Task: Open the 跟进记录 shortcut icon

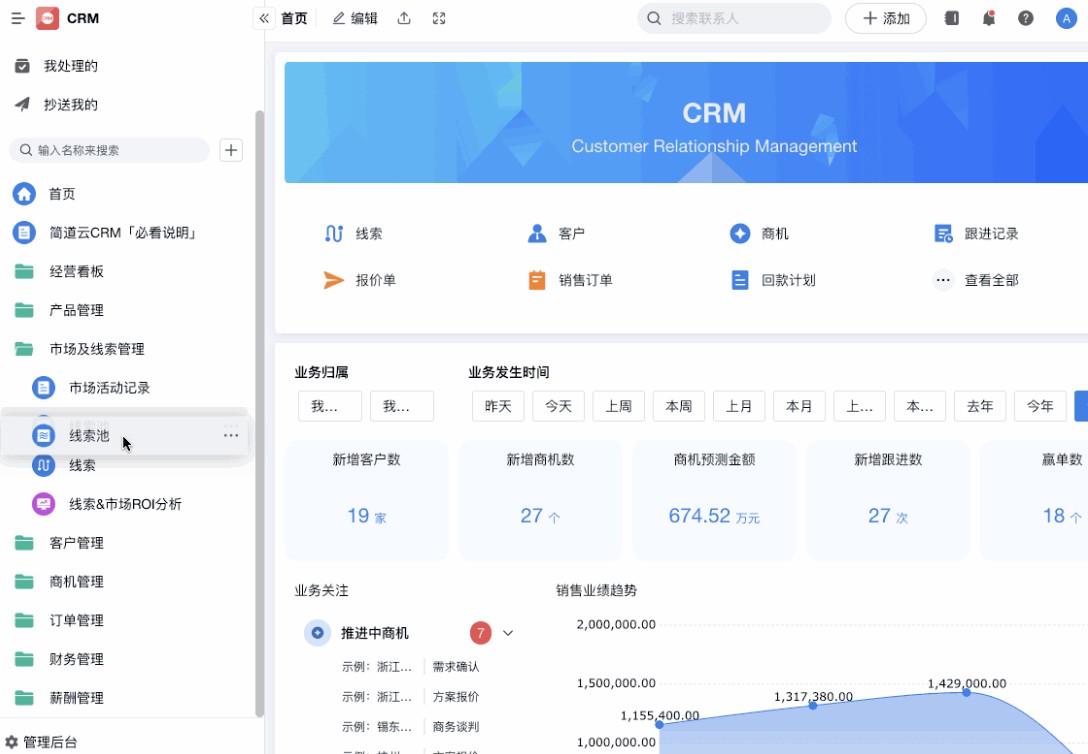Action: pos(943,234)
